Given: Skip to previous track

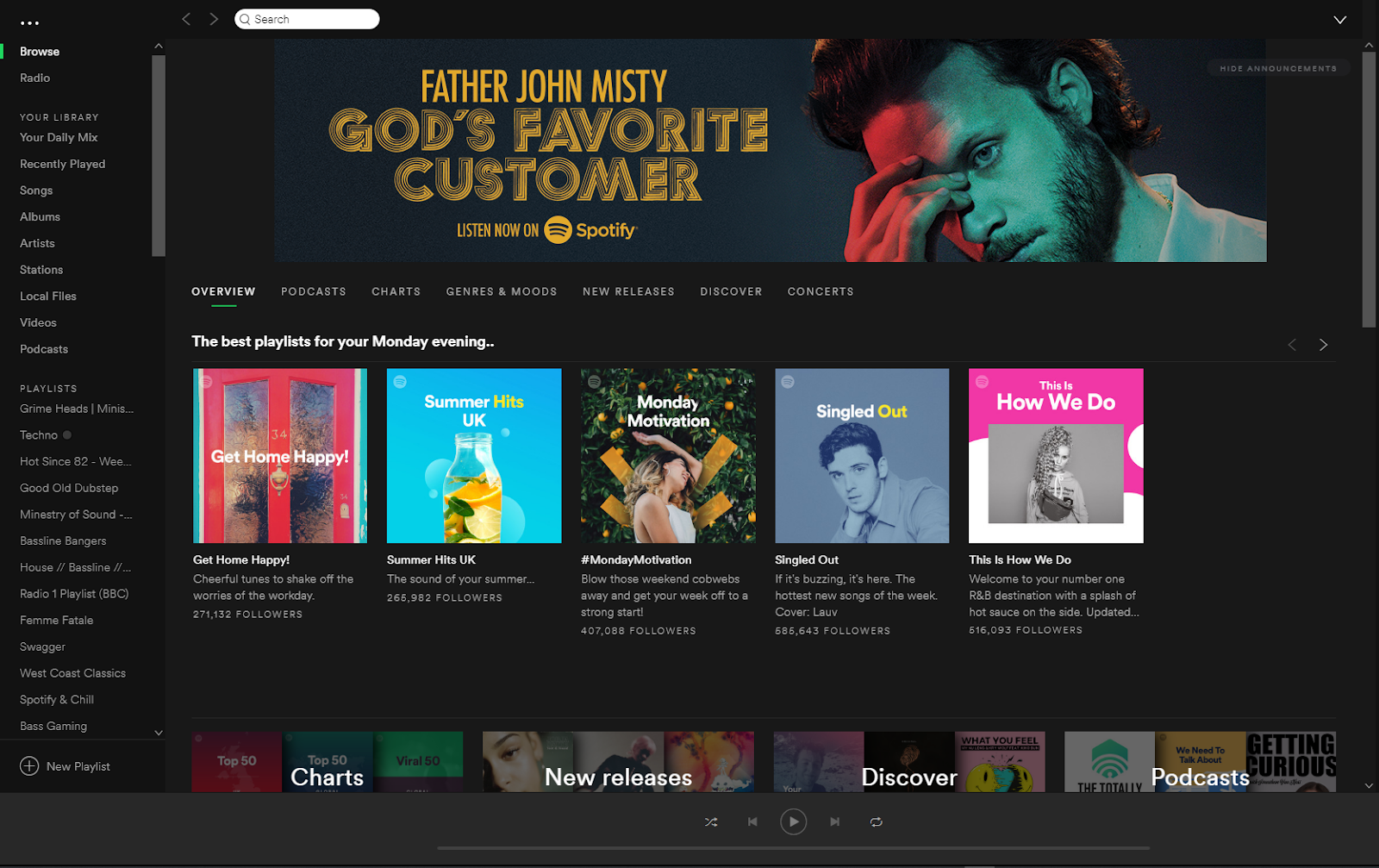Looking at the screenshot, I should pos(752,822).
